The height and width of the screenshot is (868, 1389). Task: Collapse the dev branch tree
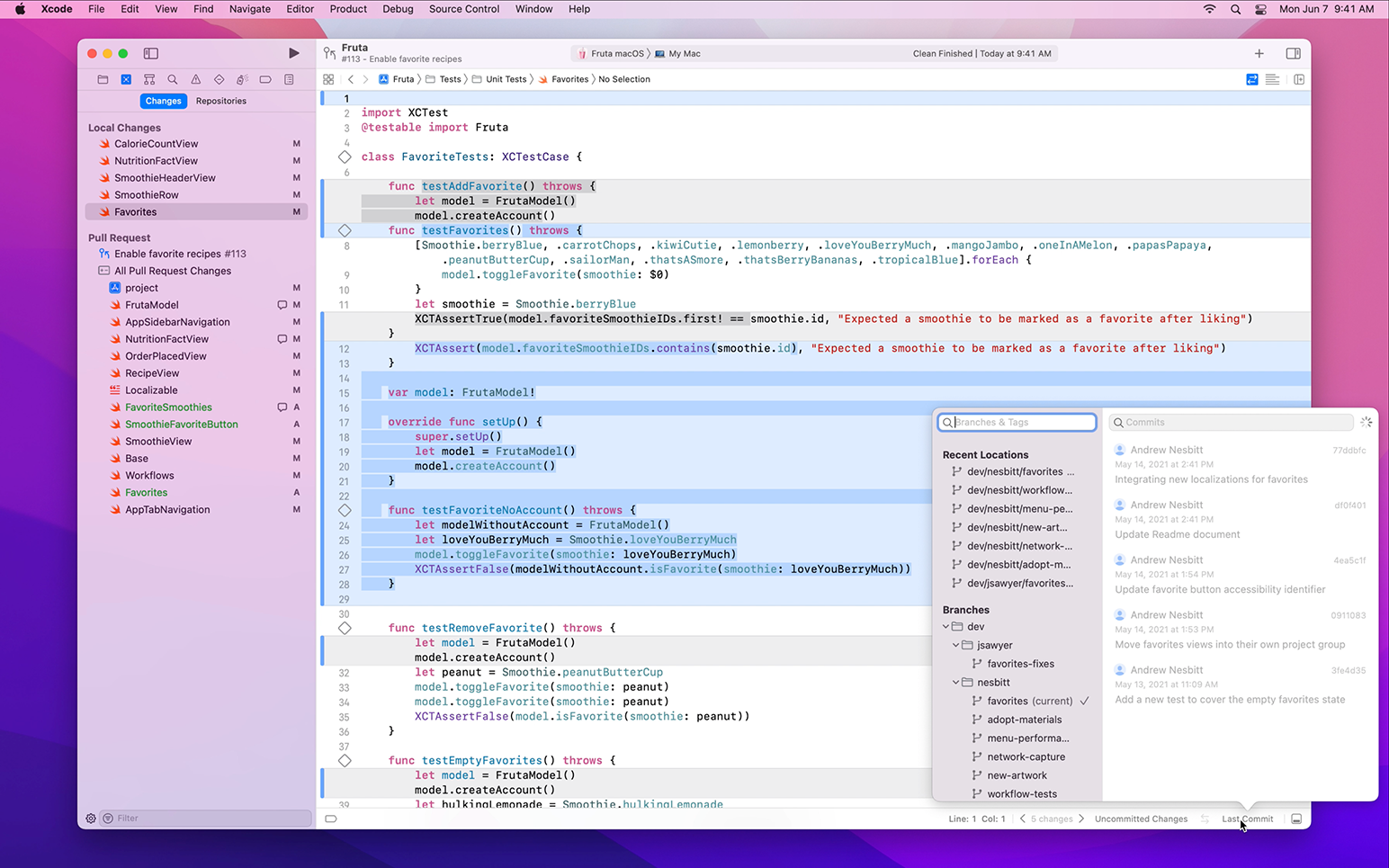945,626
